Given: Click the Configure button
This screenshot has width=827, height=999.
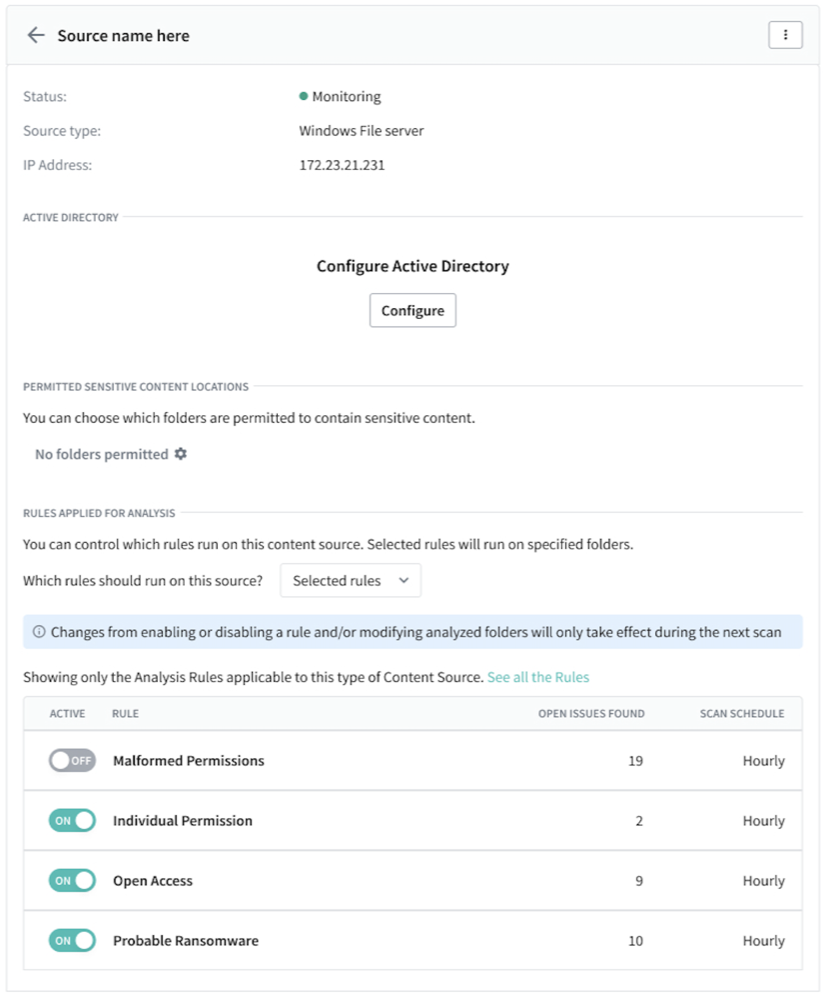Looking at the screenshot, I should click(412, 310).
